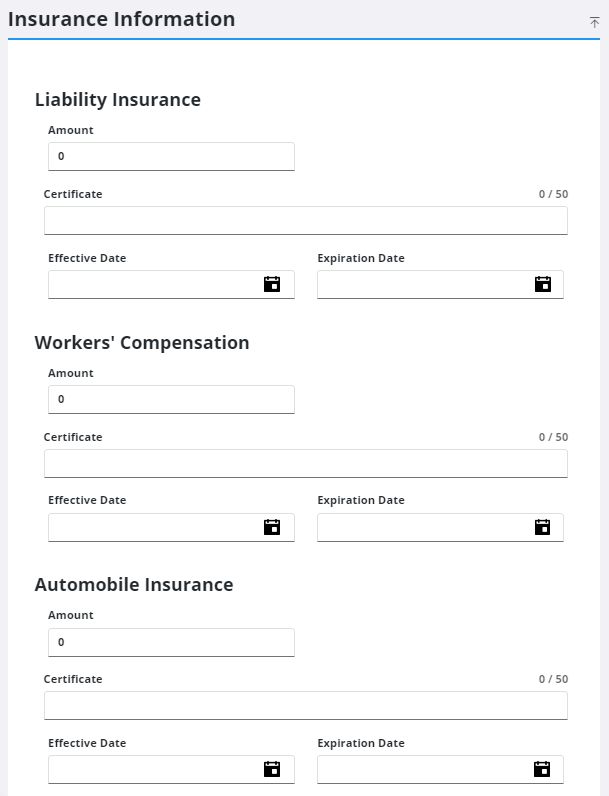Open calendar for Workers' Compensation Expiration Date
609x796 pixels.
(x=543, y=527)
